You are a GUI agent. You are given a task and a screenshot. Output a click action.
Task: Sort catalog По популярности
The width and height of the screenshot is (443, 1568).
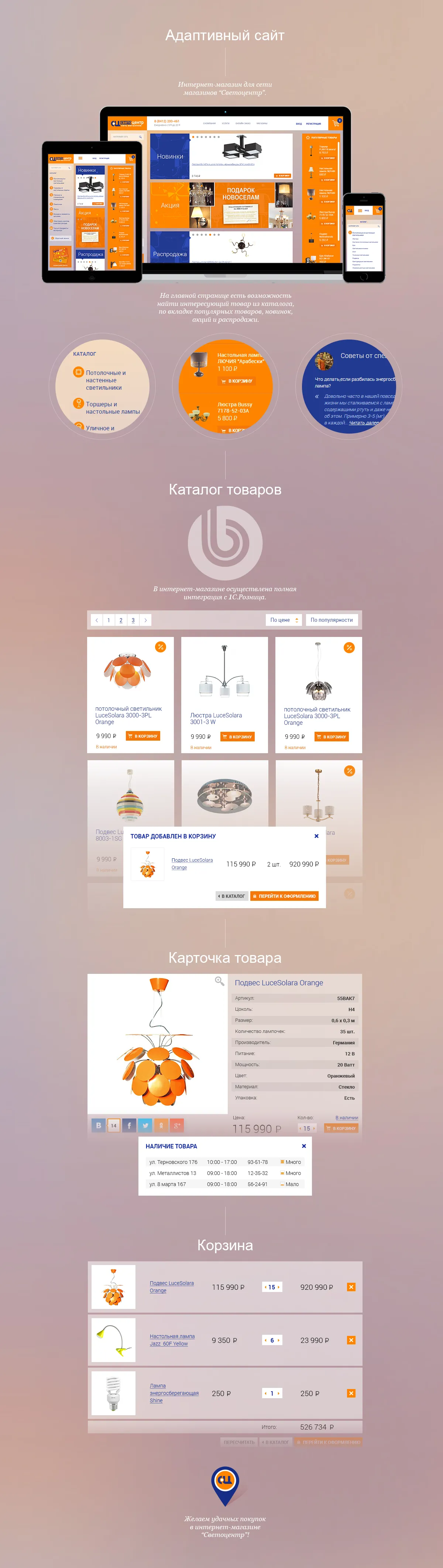click(x=332, y=620)
